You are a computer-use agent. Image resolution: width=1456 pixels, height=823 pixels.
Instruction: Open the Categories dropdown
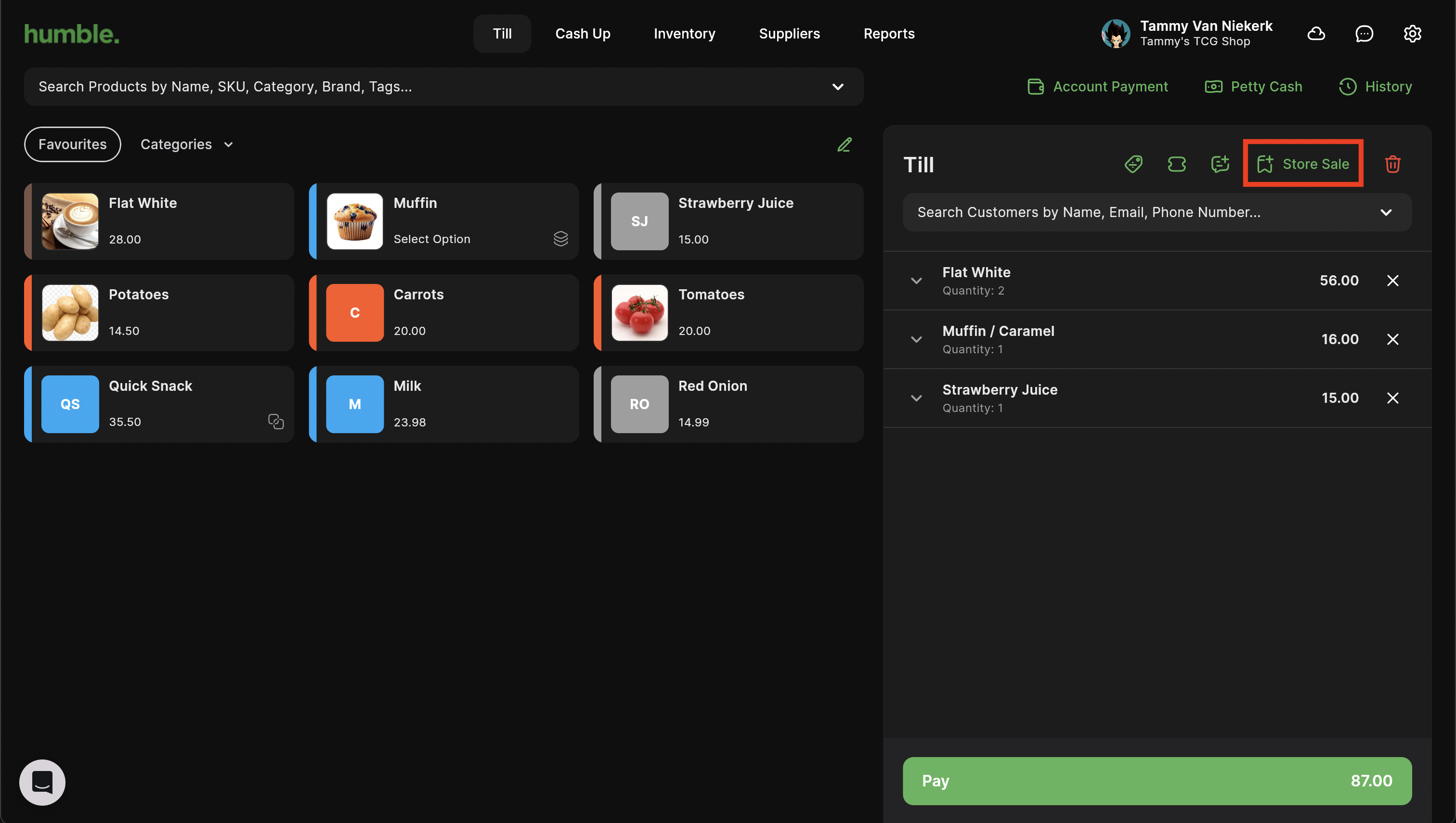187,145
